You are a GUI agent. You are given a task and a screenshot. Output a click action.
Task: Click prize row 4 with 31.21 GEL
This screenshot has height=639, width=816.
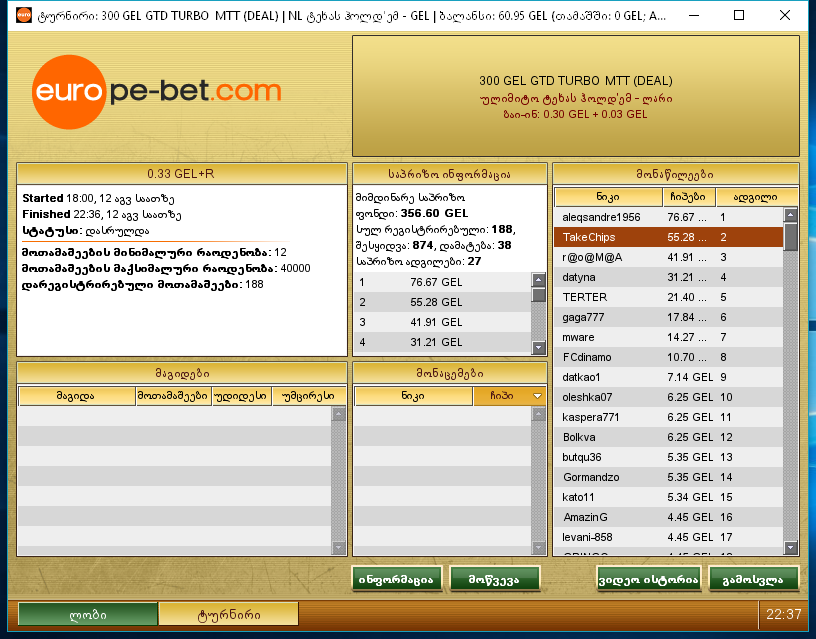tap(442, 342)
